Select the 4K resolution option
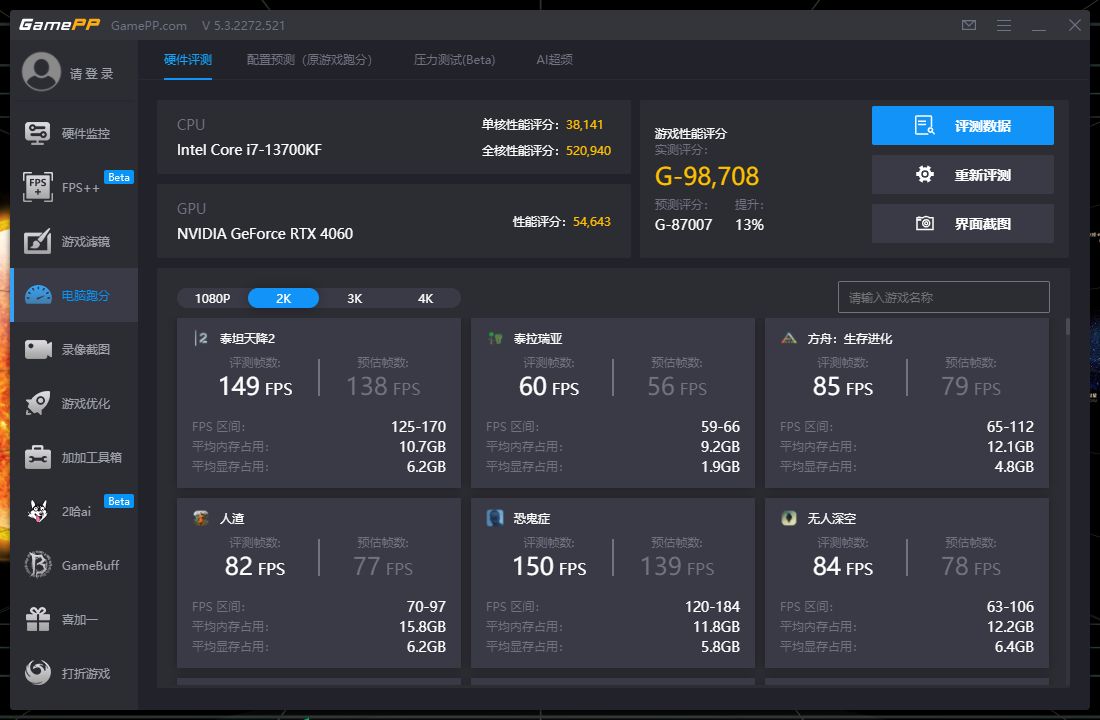Image resolution: width=1100 pixels, height=720 pixels. click(x=426, y=298)
